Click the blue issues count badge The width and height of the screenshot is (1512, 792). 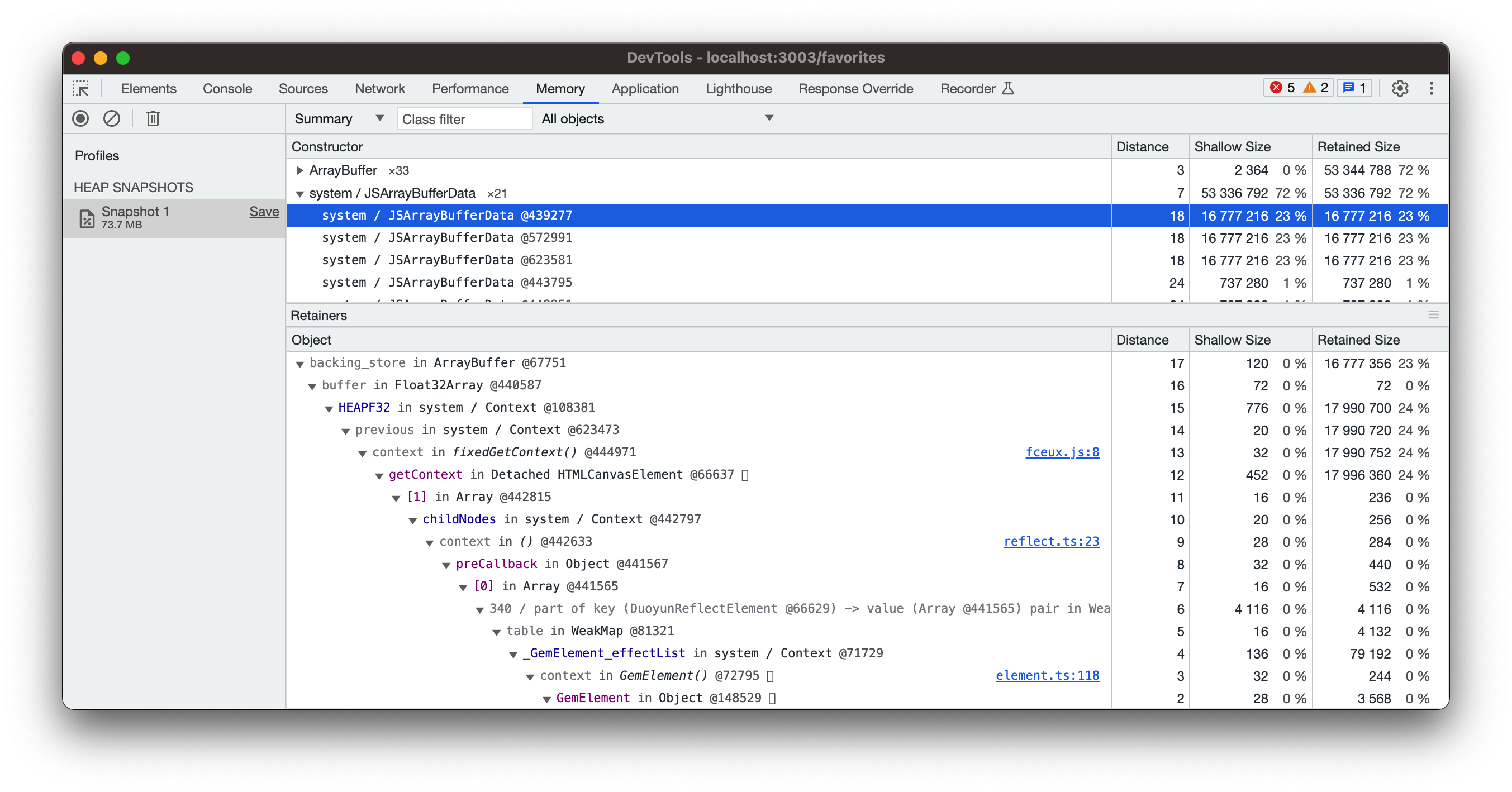(x=1354, y=88)
